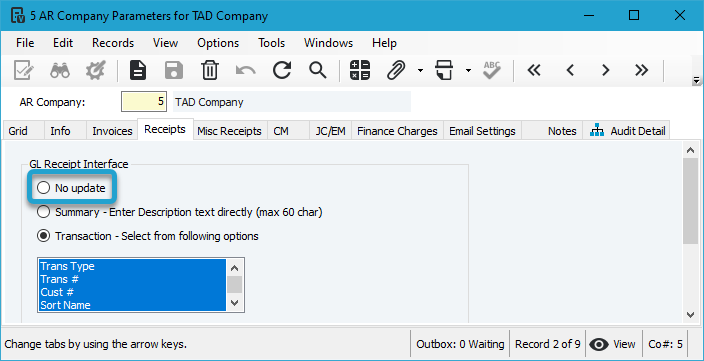Open the Edit menu
704x361 pixels.
click(x=63, y=43)
